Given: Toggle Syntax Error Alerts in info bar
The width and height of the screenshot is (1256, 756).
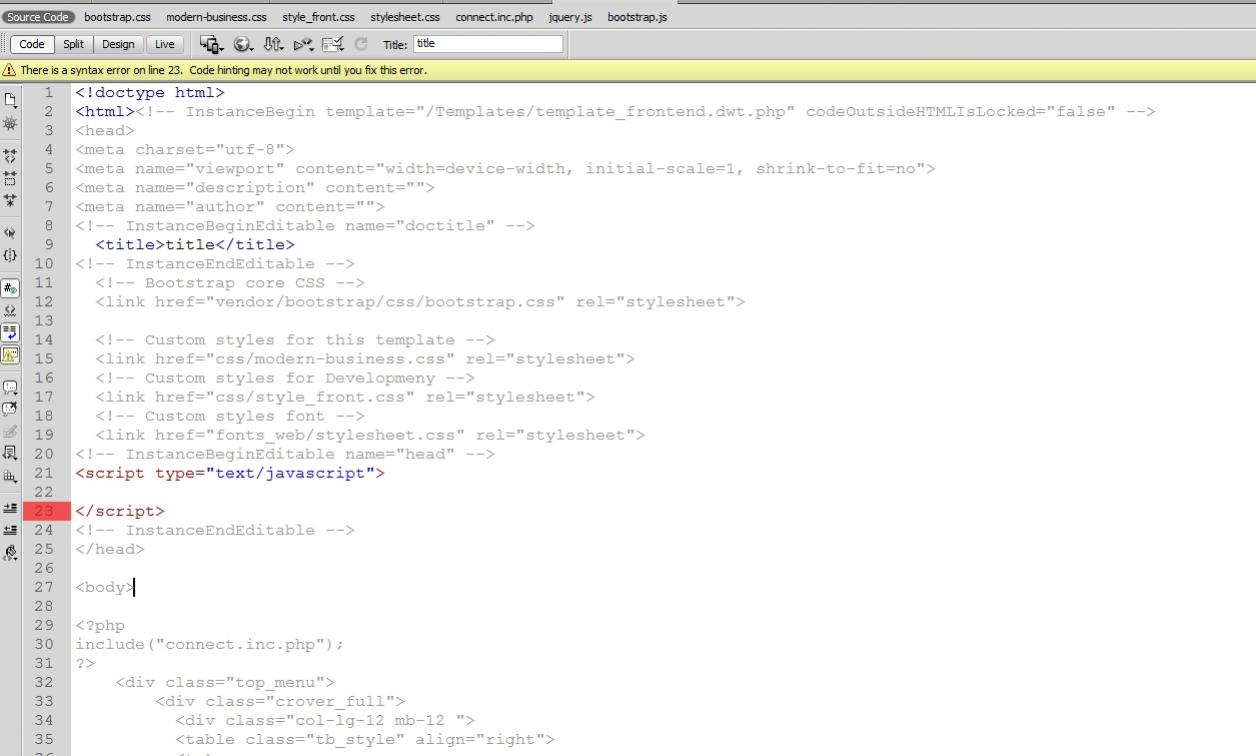Looking at the screenshot, I should (10, 354).
